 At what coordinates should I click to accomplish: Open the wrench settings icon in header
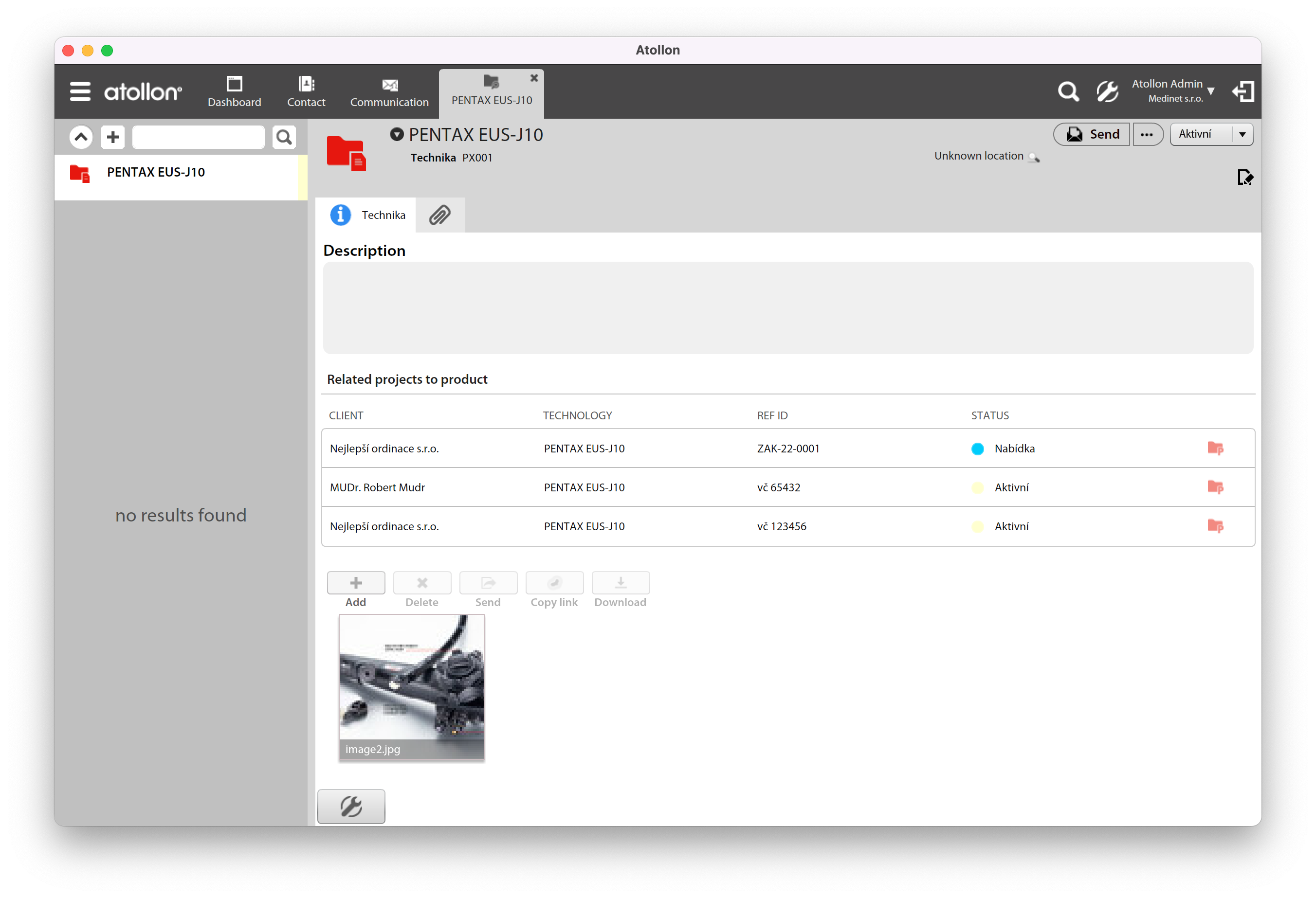point(1107,91)
